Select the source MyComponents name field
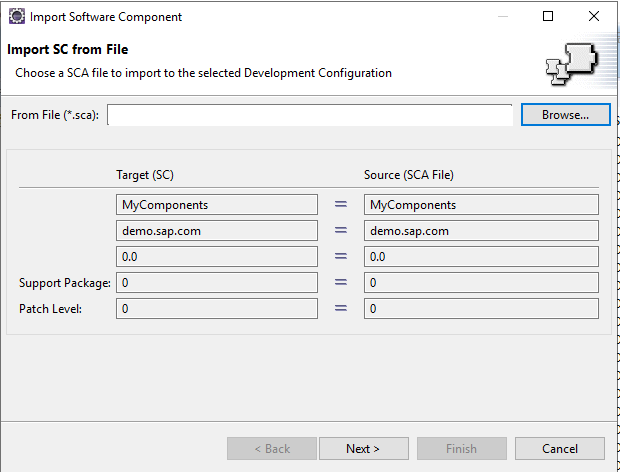The width and height of the screenshot is (620, 472). coord(481,204)
